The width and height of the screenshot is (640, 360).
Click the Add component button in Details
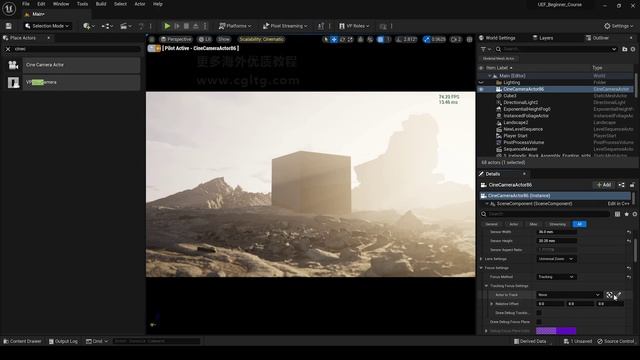[x=604, y=185]
